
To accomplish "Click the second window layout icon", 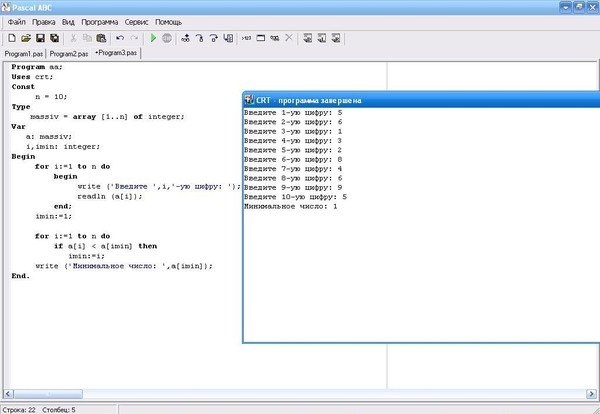I will [321, 38].
